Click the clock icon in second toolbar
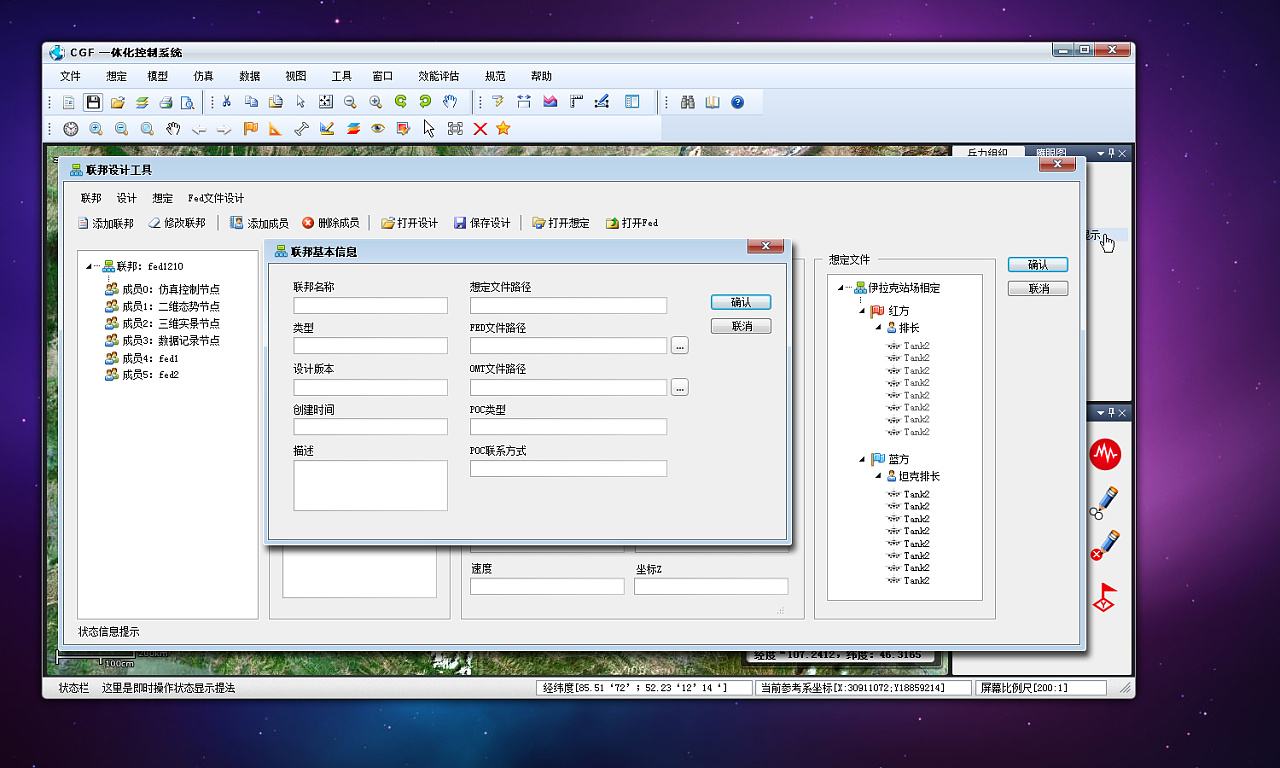Viewport: 1280px width, 768px height. click(71, 128)
